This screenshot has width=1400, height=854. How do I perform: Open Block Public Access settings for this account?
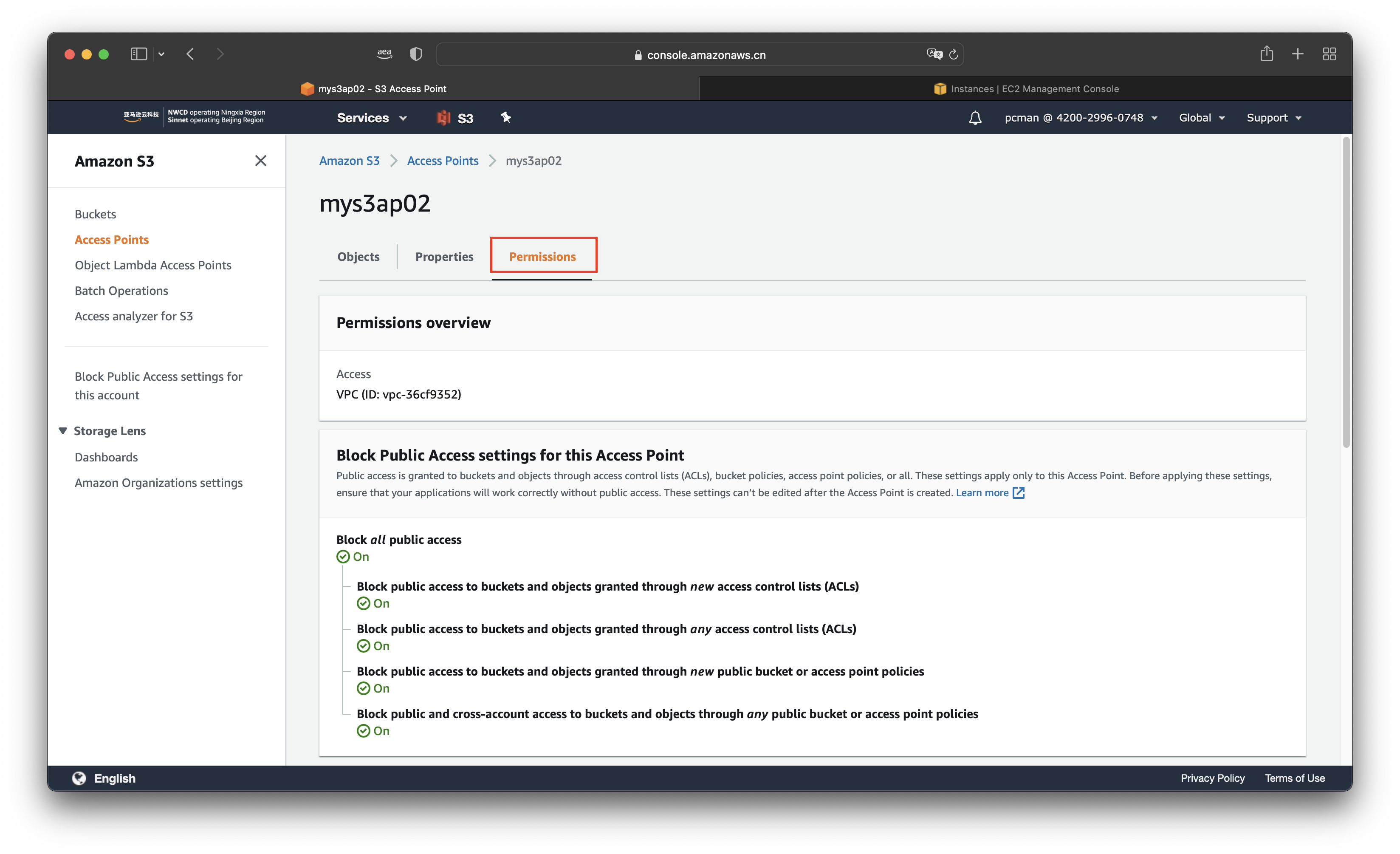tap(158, 386)
